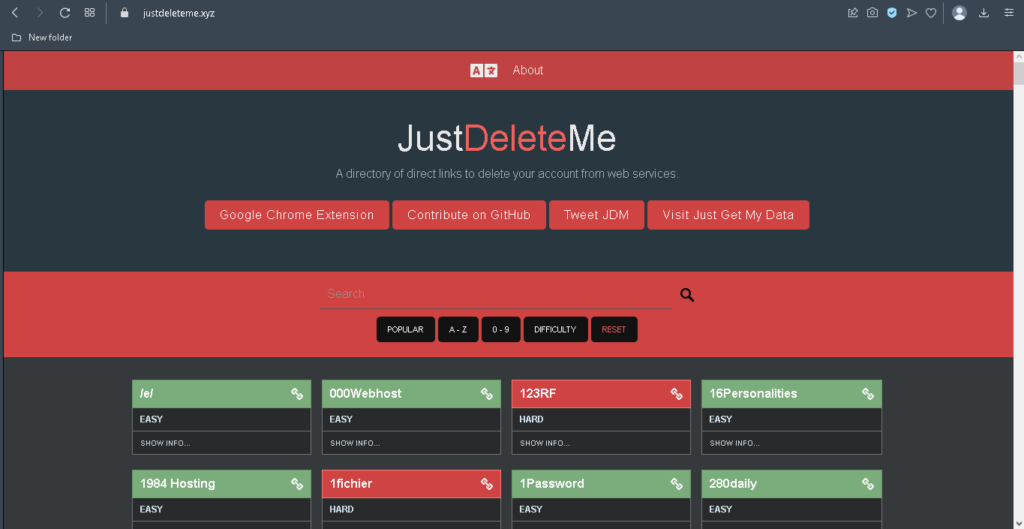Click the vertical scrollbar thumb
This screenshot has width=1024, height=529.
pyautogui.click(x=1018, y=74)
